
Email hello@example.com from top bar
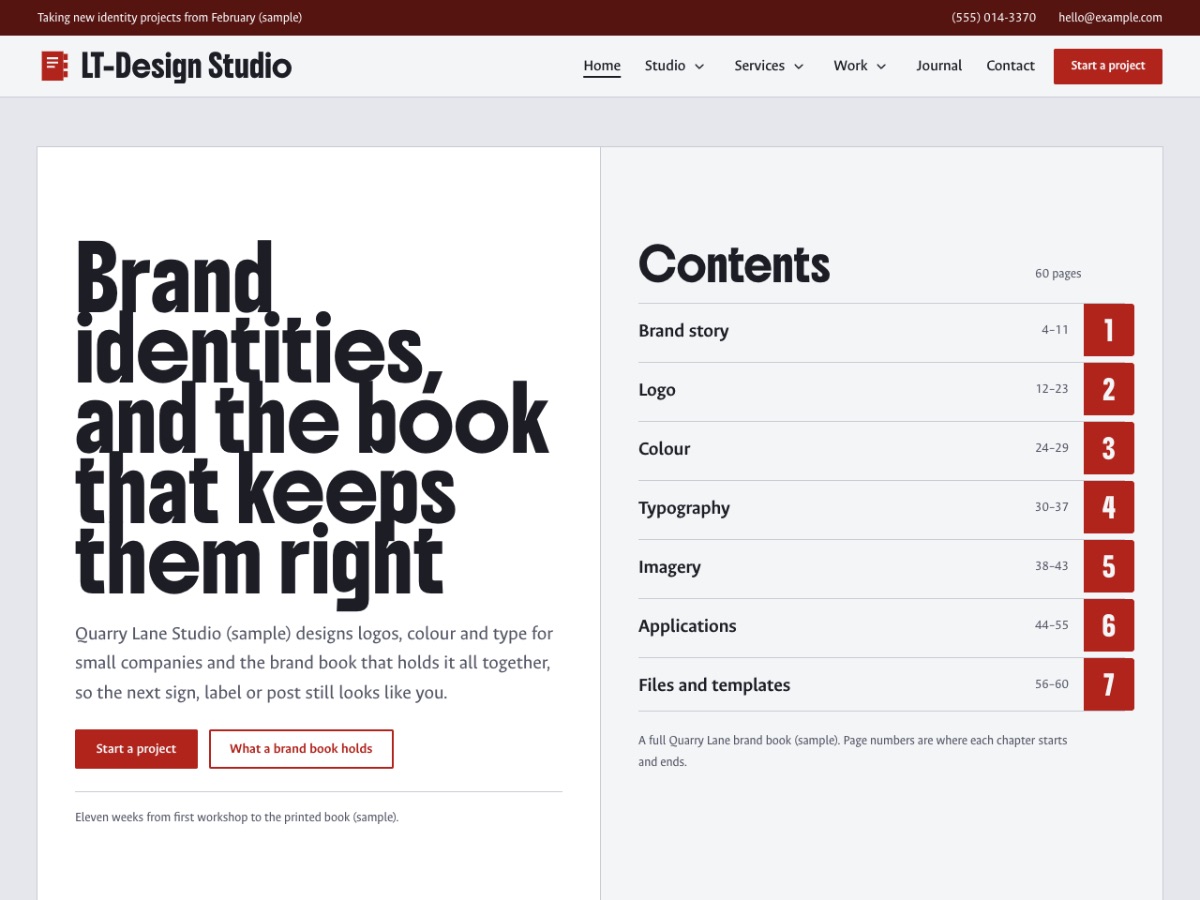coord(1110,18)
